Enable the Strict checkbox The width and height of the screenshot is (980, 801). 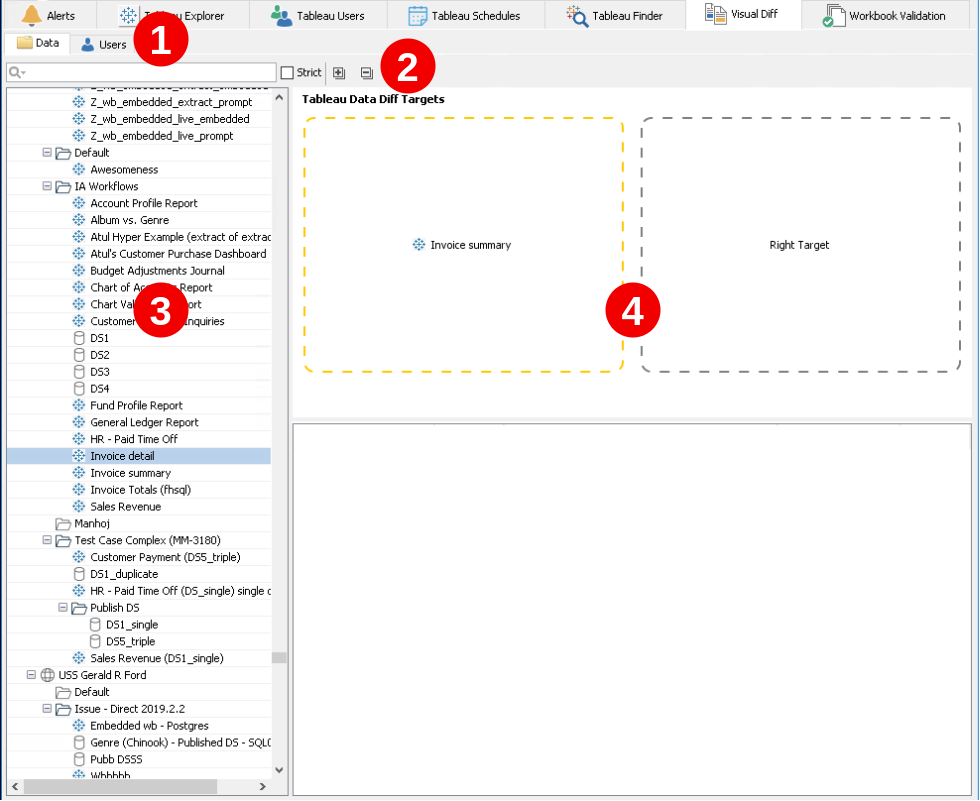pyautogui.click(x=288, y=72)
